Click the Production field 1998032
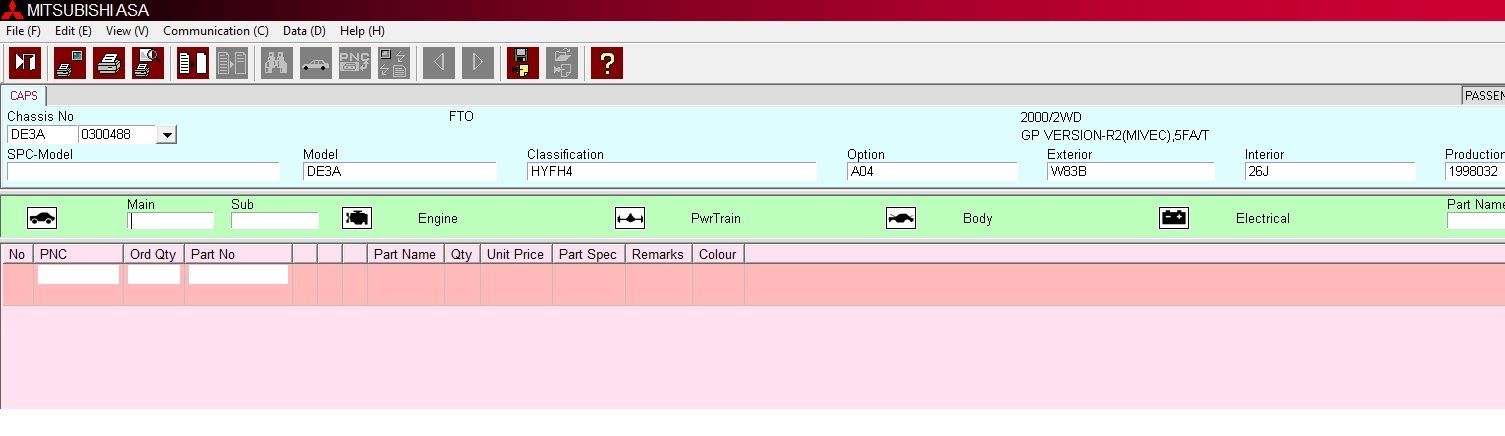The image size is (1505, 436). (1475, 171)
